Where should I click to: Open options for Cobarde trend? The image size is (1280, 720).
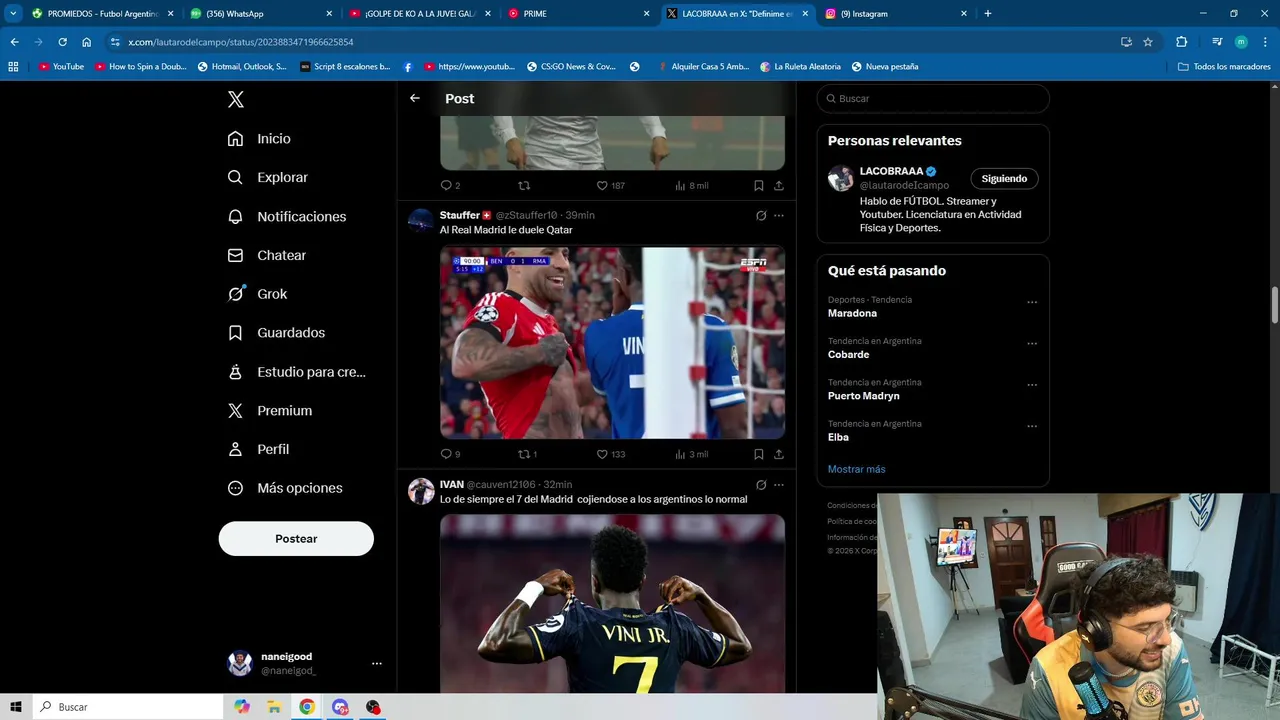tap(1032, 343)
